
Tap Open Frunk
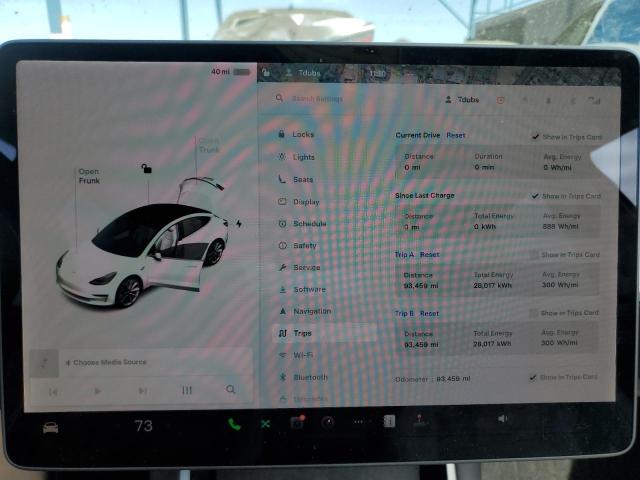89,176
